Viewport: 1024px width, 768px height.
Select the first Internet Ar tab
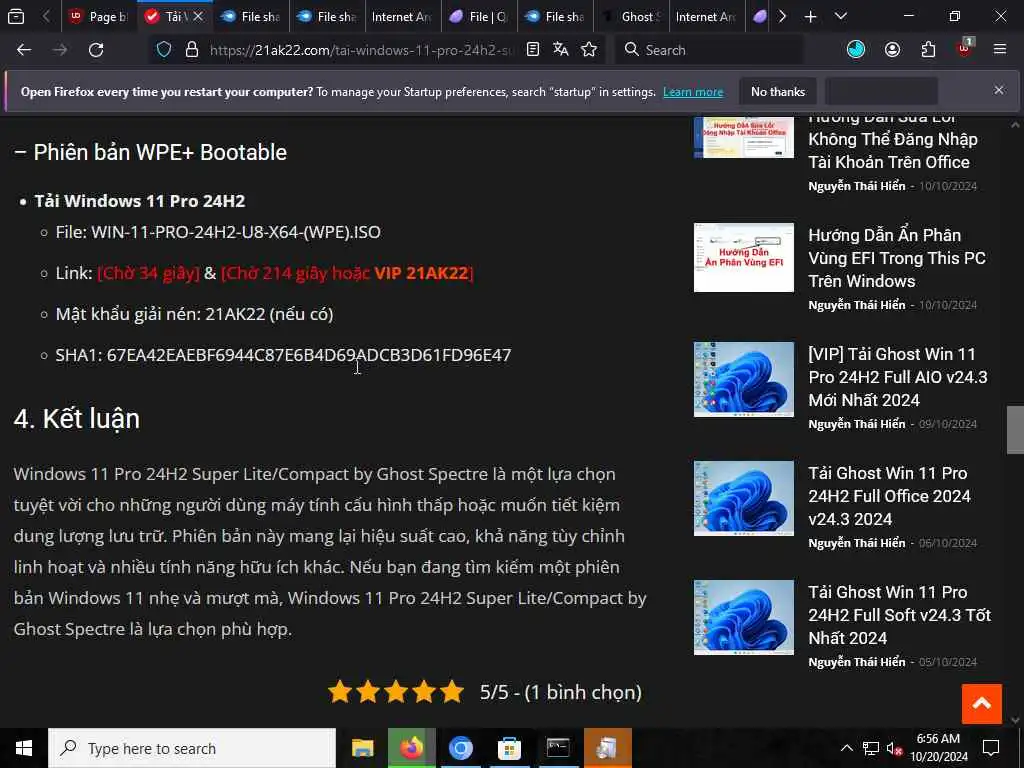(402, 17)
